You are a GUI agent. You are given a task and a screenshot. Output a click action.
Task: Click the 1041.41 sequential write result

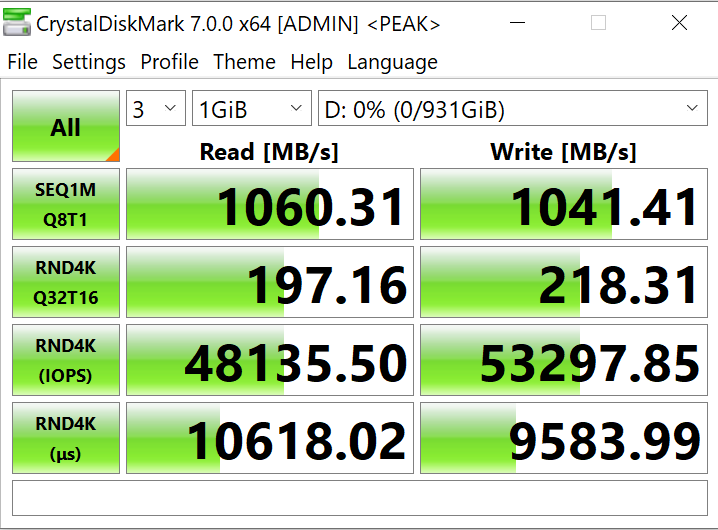(563, 206)
